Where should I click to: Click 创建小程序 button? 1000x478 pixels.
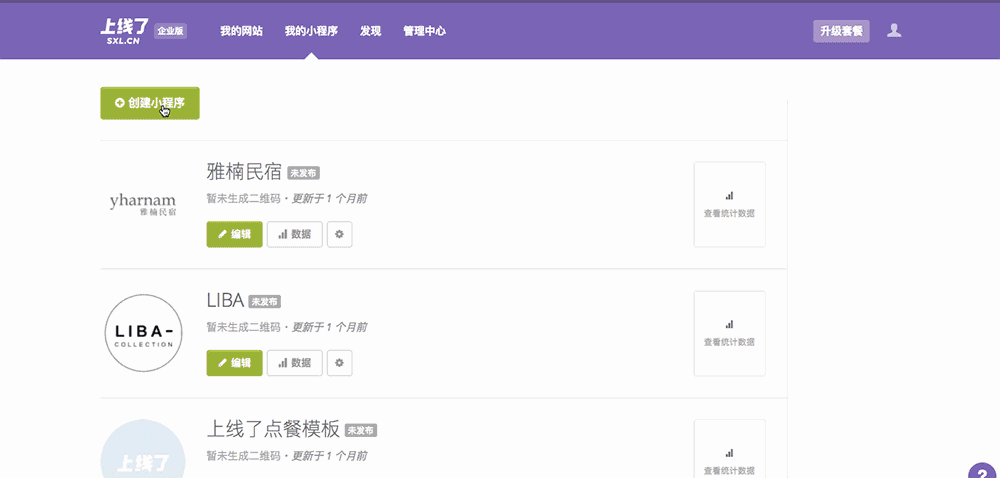tap(150, 103)
